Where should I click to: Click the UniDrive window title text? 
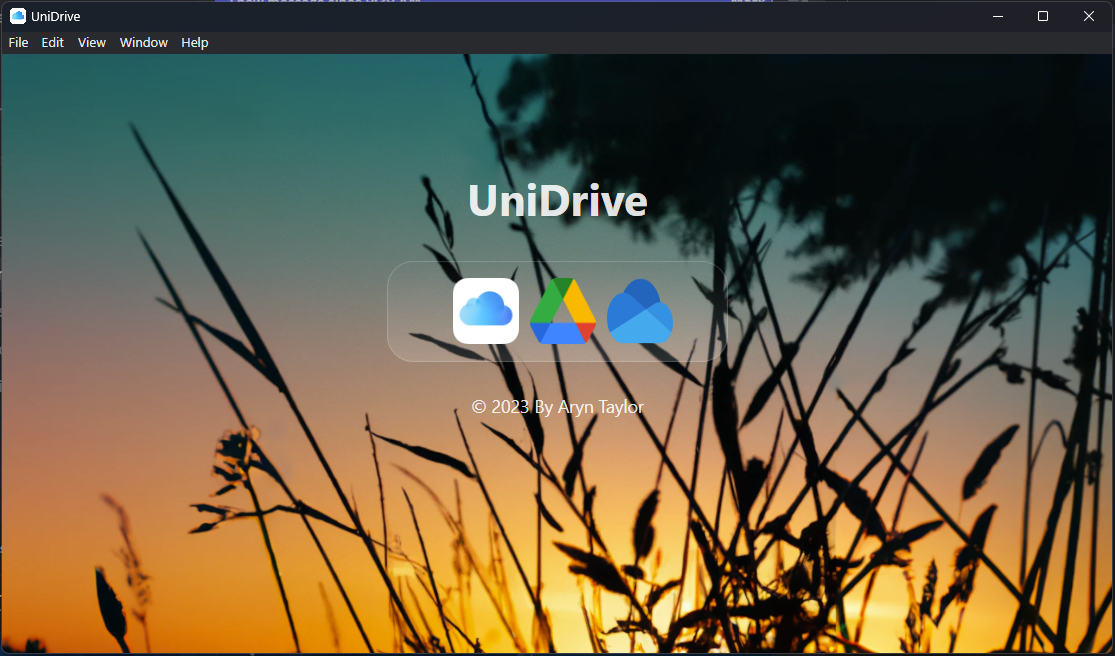click(56, 16)
